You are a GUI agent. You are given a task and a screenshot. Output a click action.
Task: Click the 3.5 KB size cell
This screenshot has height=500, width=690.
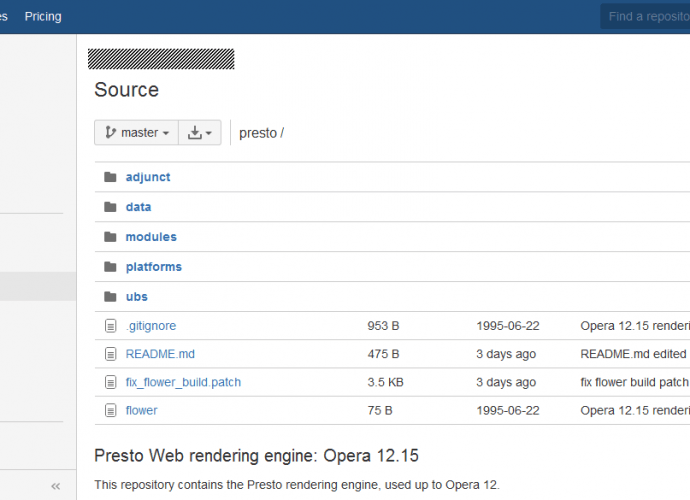point(385,382)
